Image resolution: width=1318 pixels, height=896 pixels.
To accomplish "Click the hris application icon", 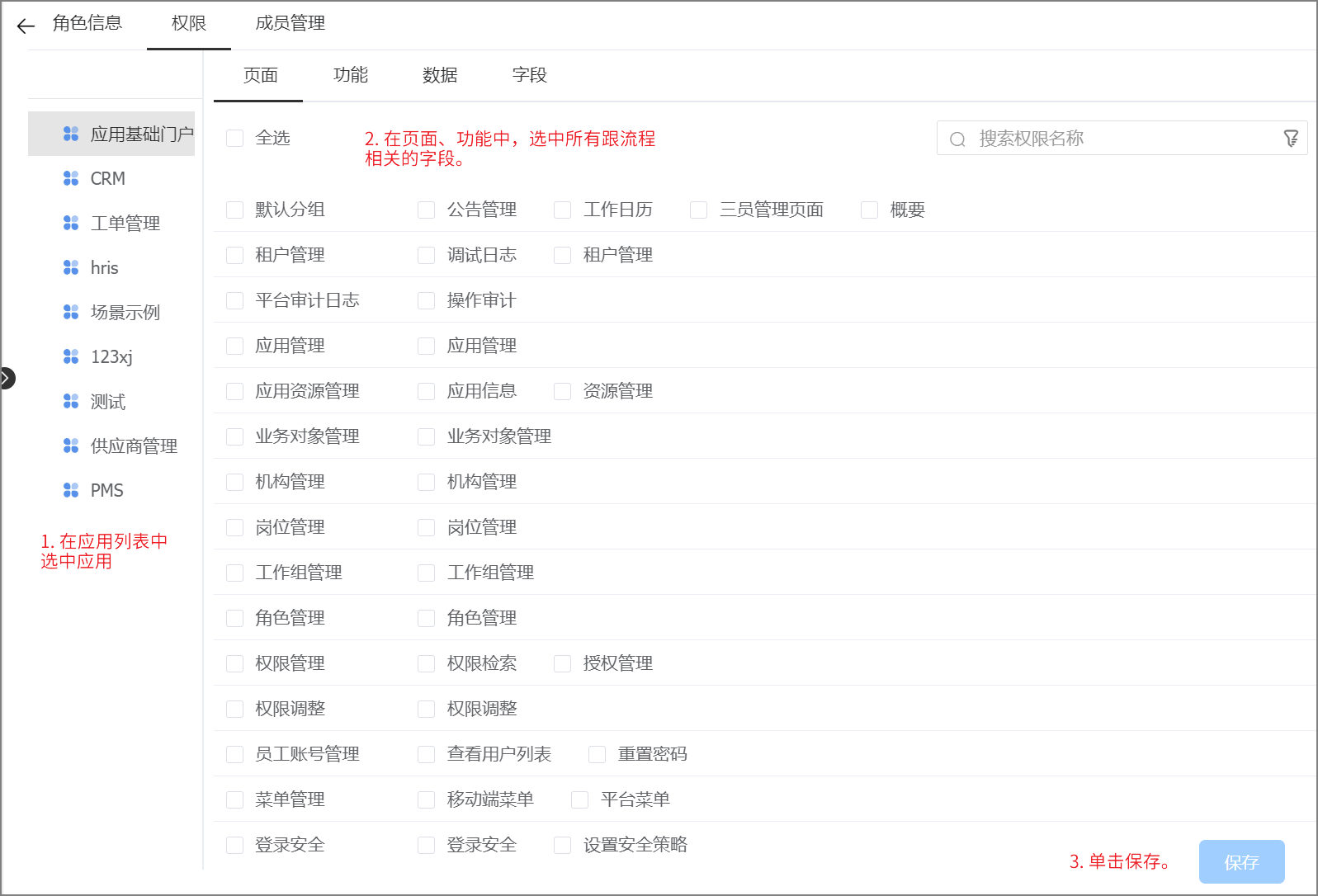I will pos(71,267).
